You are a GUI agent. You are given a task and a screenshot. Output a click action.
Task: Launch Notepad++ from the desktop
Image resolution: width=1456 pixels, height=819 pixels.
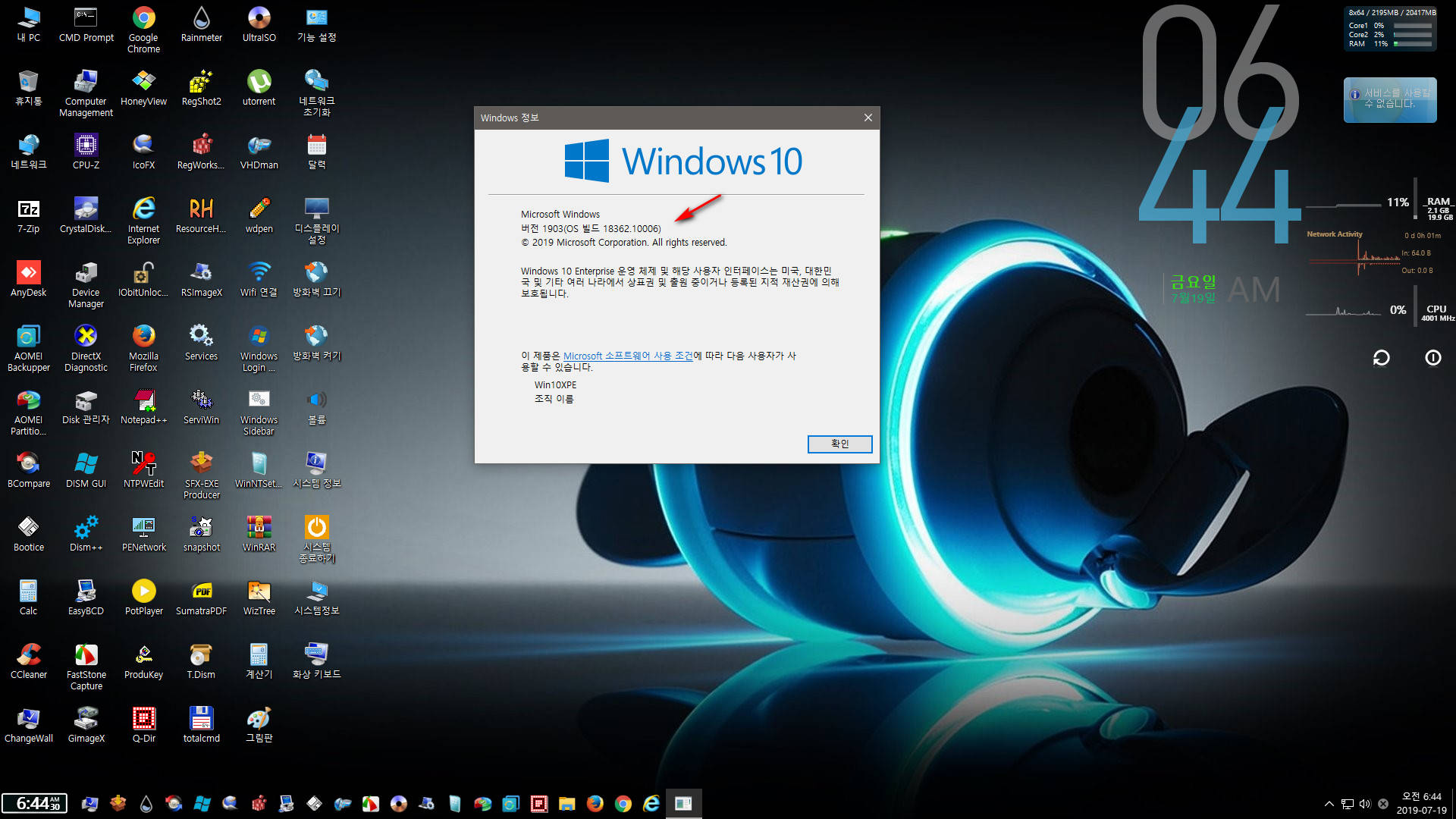coord(143,406)
